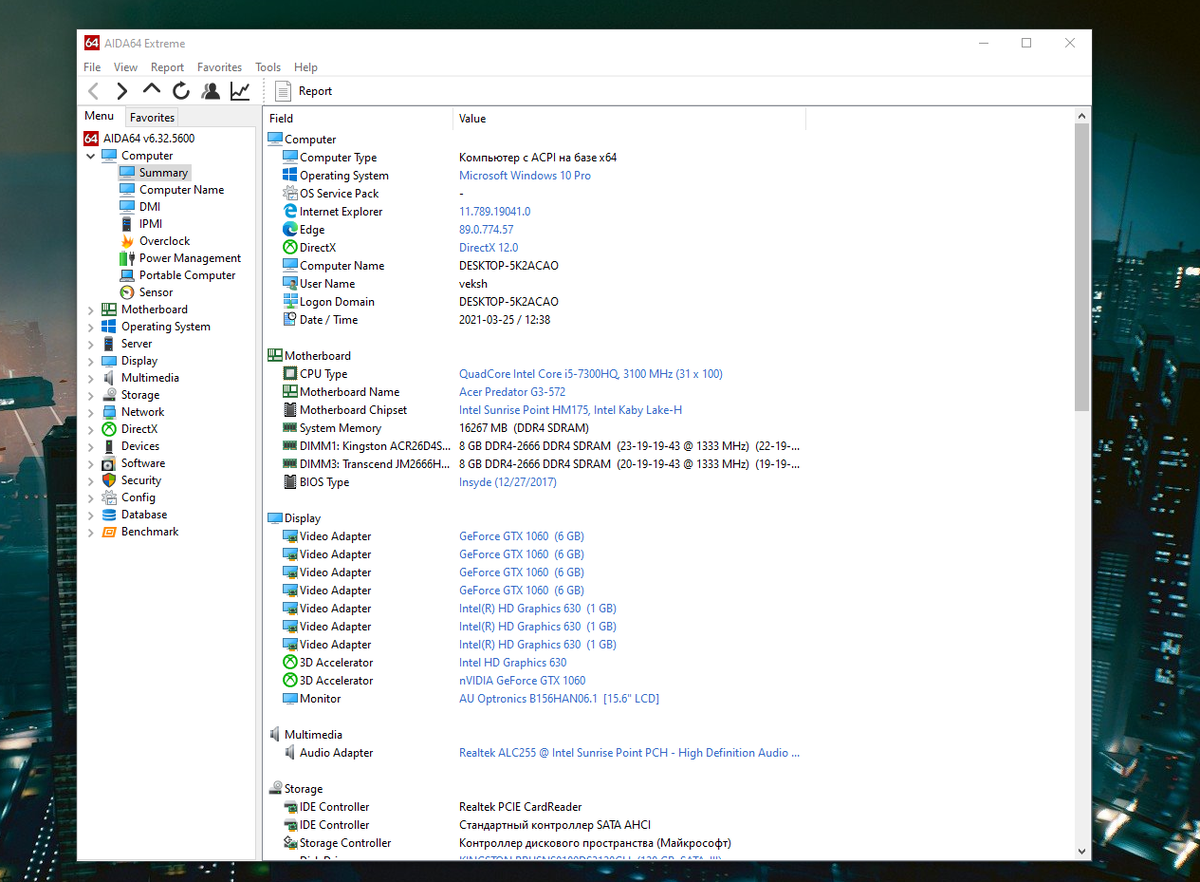
Task: Select the Software tree node
Action: [x=143, y=463]
